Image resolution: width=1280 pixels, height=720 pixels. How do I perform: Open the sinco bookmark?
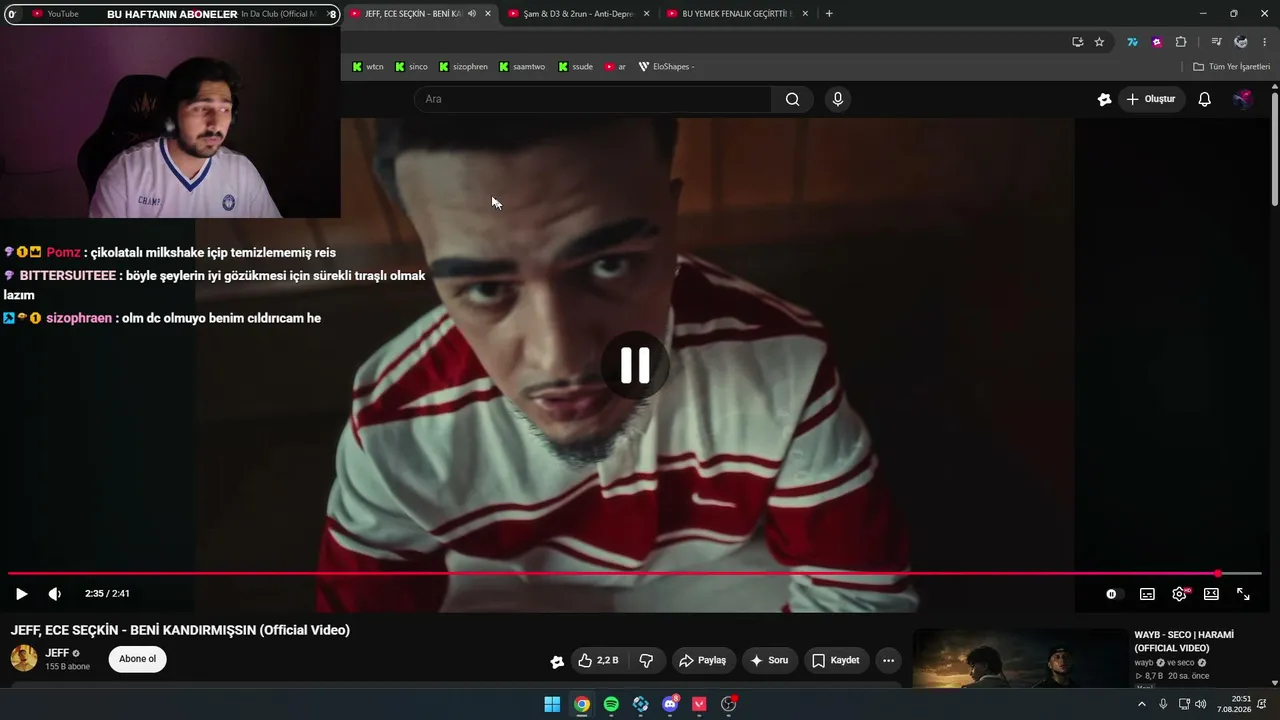pyautogui.click(x=411, y=67)
